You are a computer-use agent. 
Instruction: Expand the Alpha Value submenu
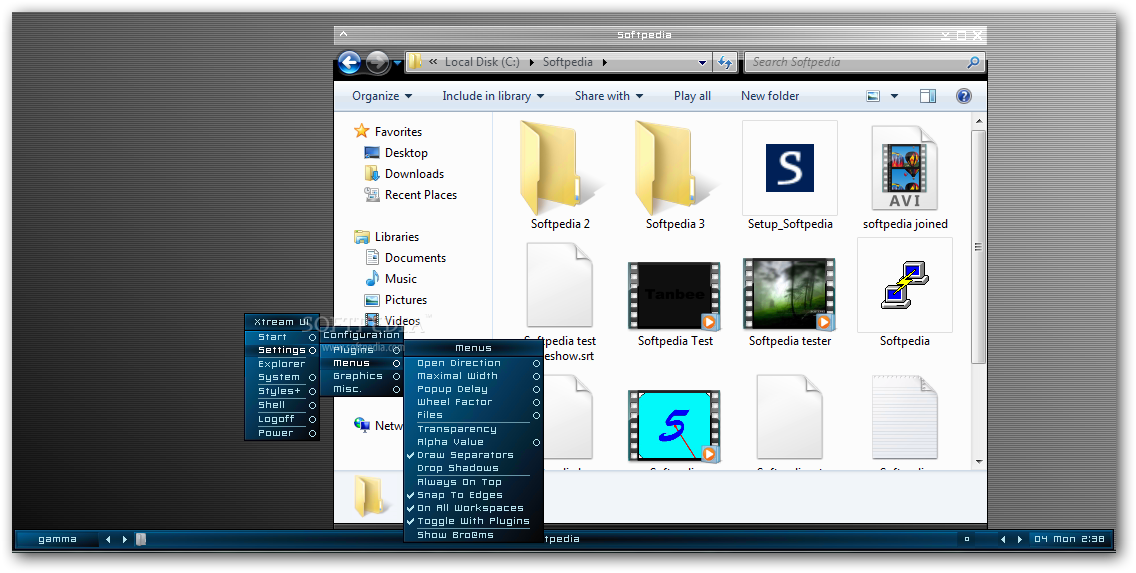pyautogui.click(x=473, y=442)
